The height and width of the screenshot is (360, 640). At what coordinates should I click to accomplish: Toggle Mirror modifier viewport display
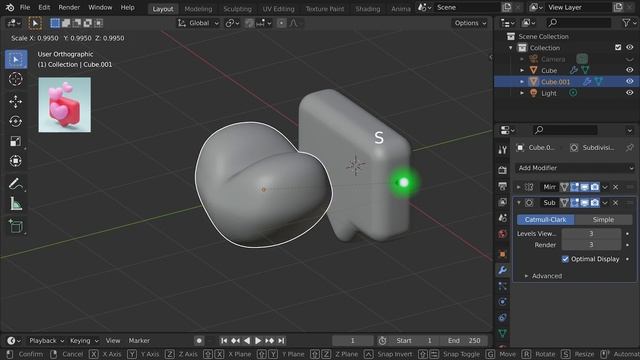click(584, 187)
